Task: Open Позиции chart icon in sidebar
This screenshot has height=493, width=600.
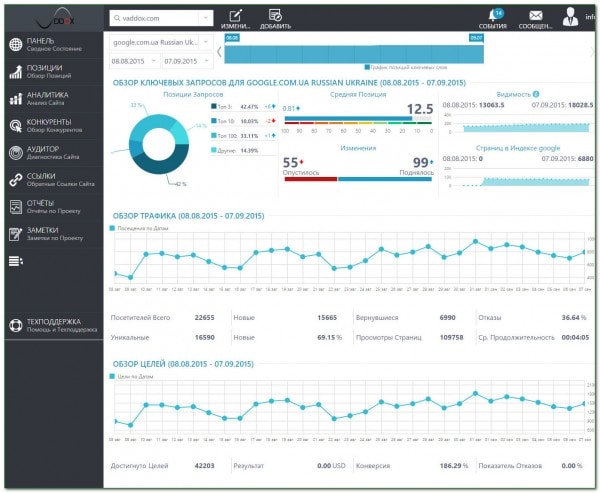Action: pos(16,72)
